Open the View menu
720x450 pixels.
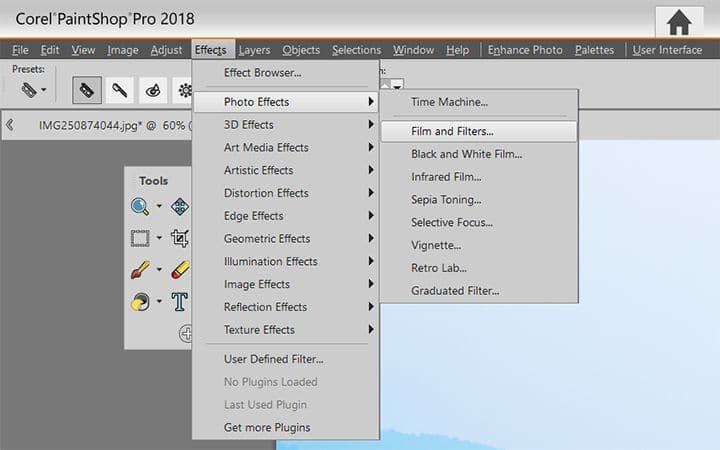click(x=83, y=50)
